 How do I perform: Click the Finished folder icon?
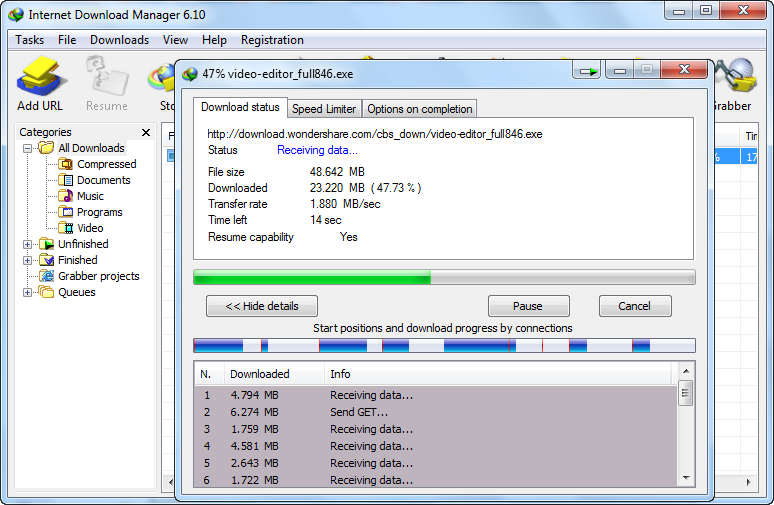click(46, 260)
